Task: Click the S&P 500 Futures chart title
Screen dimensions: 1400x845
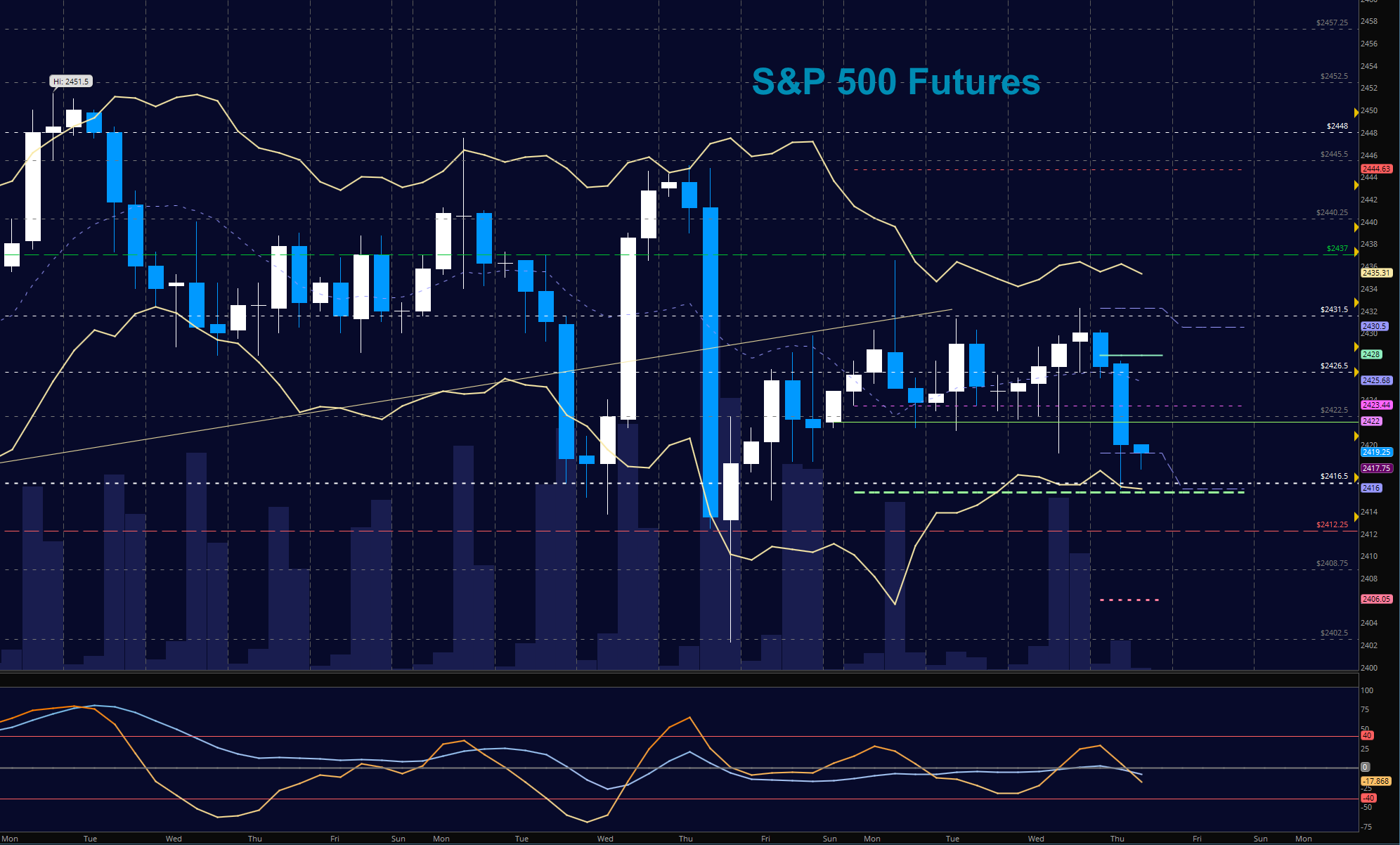Action: pyautogui.click(x=895, y=82)
